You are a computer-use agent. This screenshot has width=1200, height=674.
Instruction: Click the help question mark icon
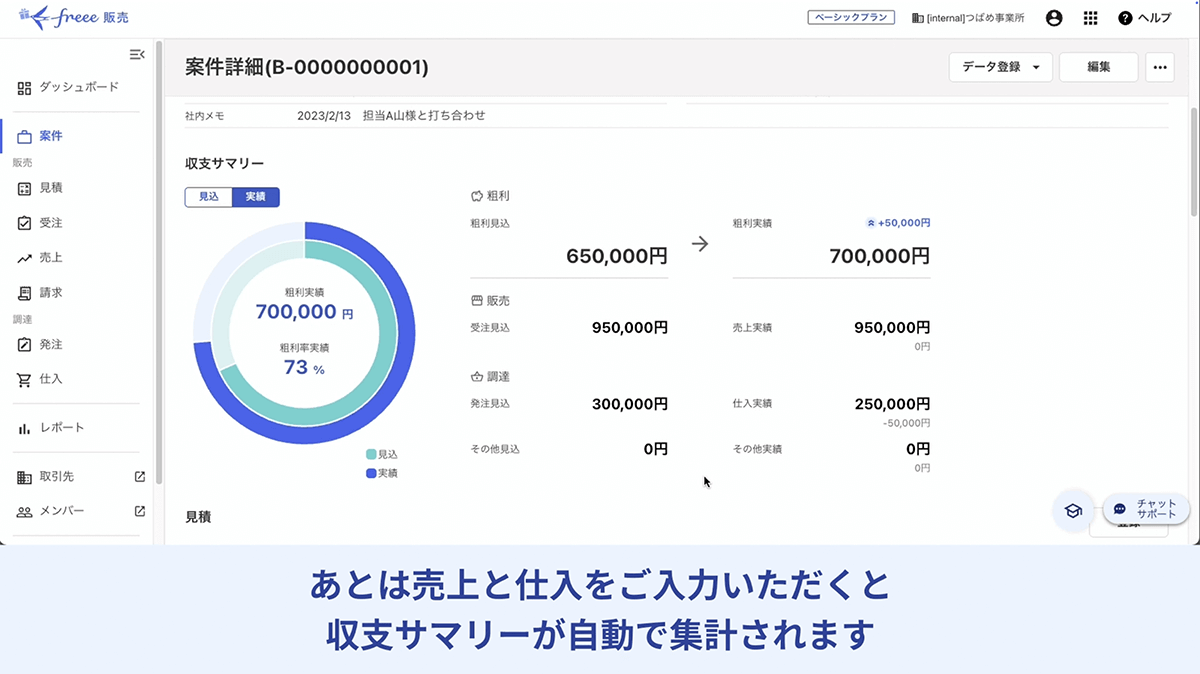pyautogui.click(x=1125, y=18)
